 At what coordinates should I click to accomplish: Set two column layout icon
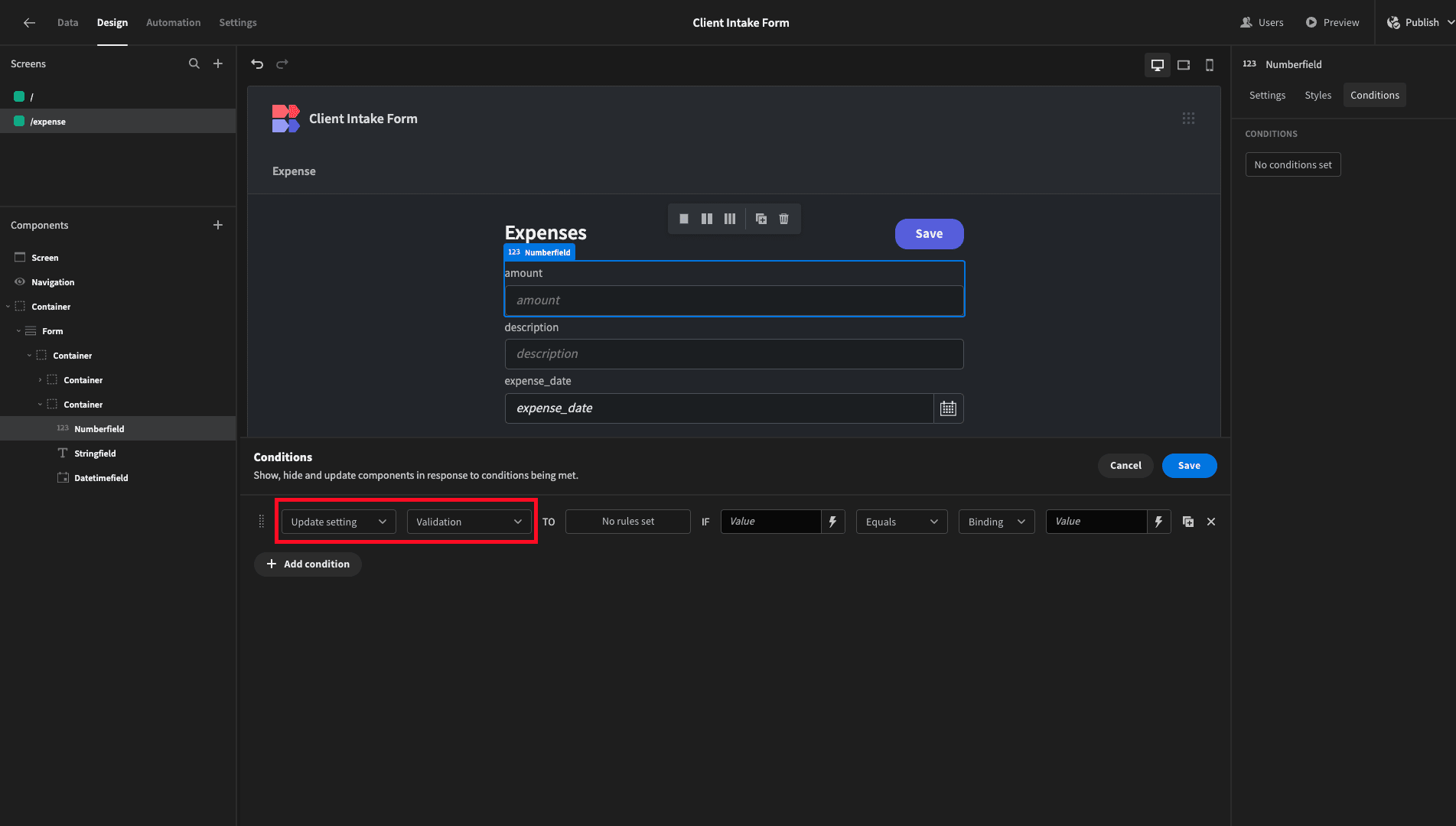pyautogui.click(x=707, y=219)
